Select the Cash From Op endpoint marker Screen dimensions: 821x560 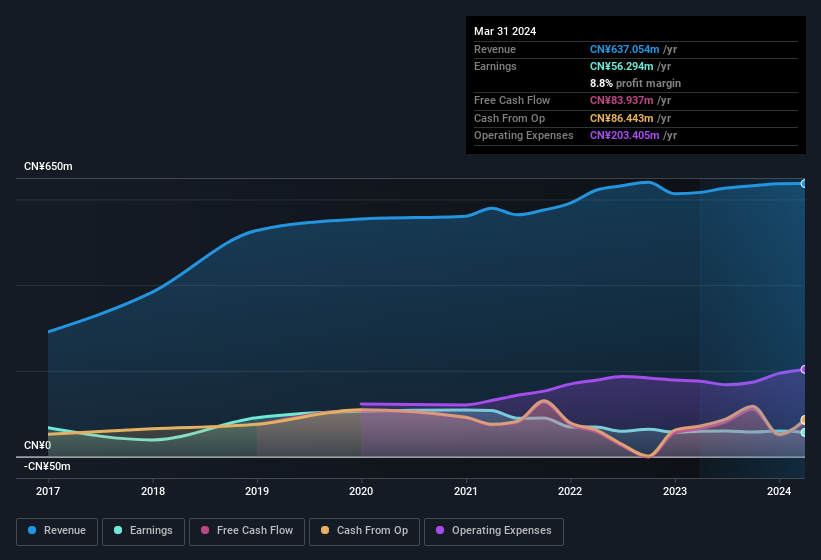804,420
